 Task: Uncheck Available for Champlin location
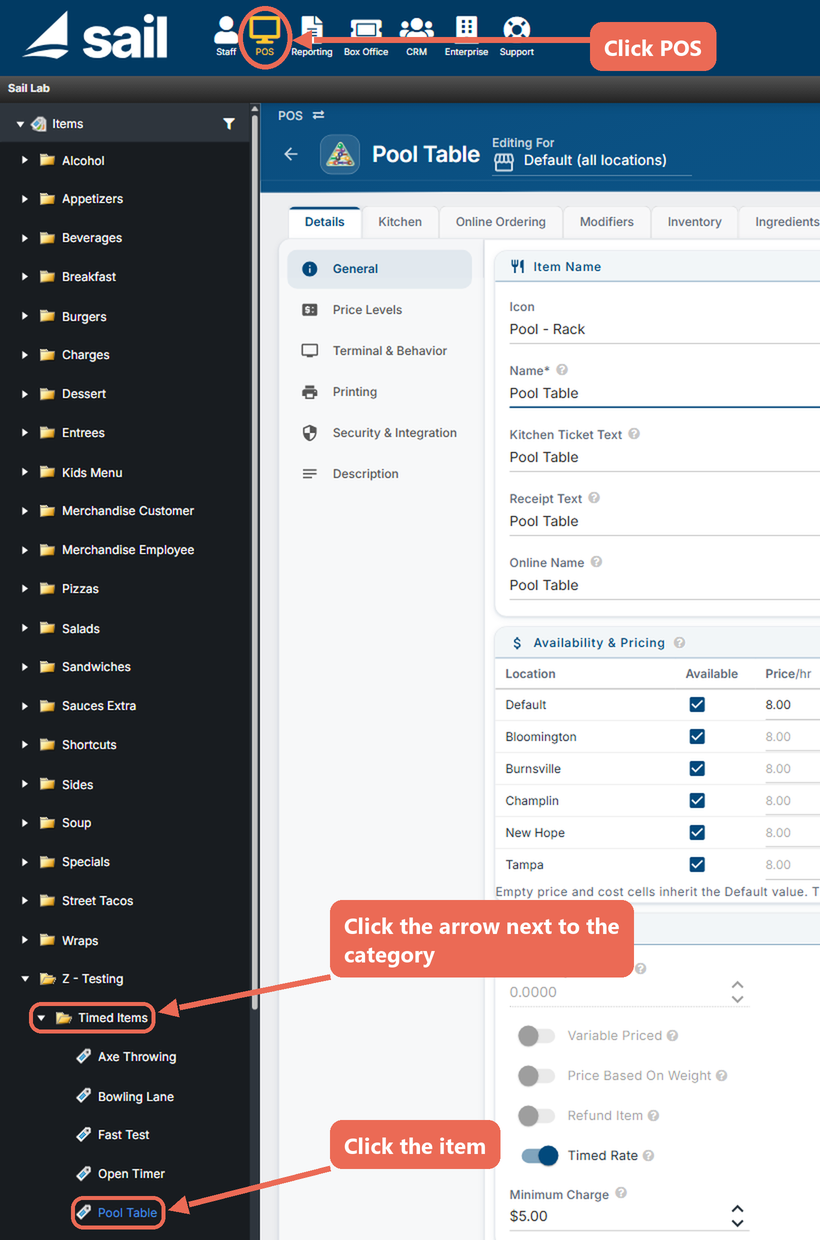pyautogui.click(x=697, y=800)
